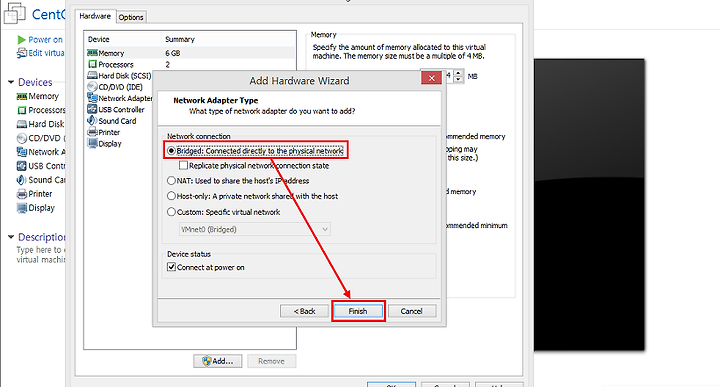Click the Finish button in the wizard
720x387 pixels.
358,311
